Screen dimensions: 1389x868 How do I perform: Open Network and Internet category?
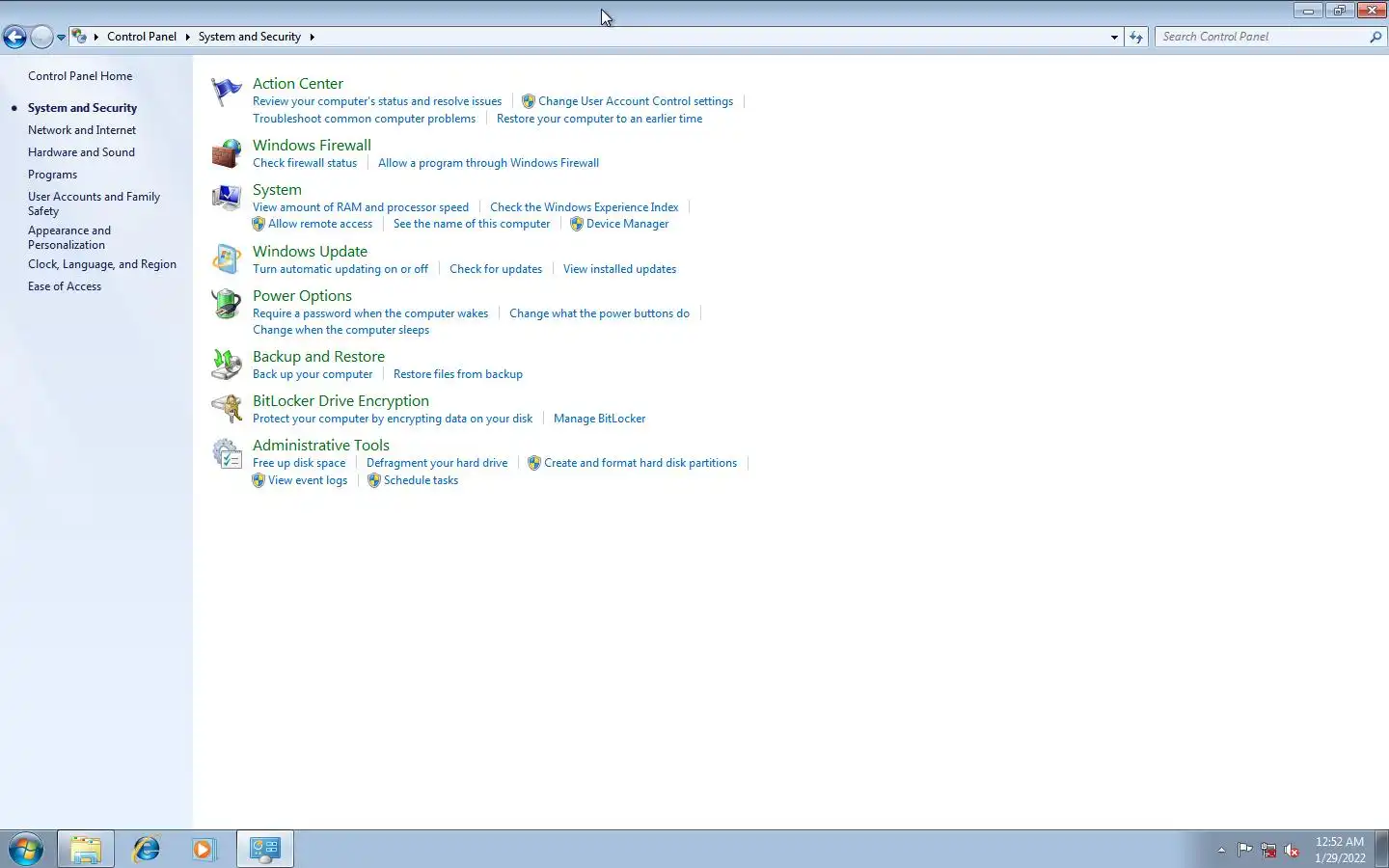point(82,130)
